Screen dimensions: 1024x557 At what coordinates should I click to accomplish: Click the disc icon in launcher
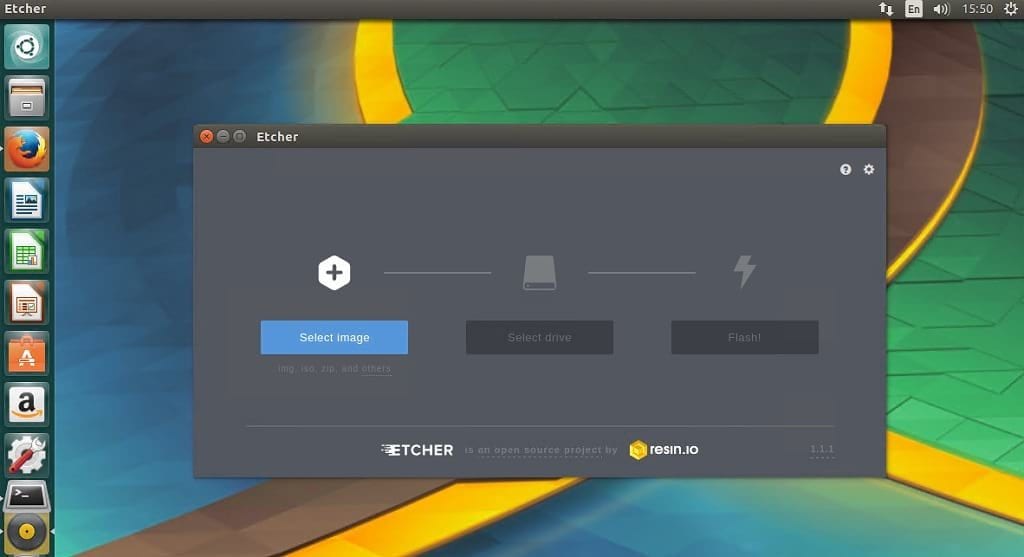[27, 532]
